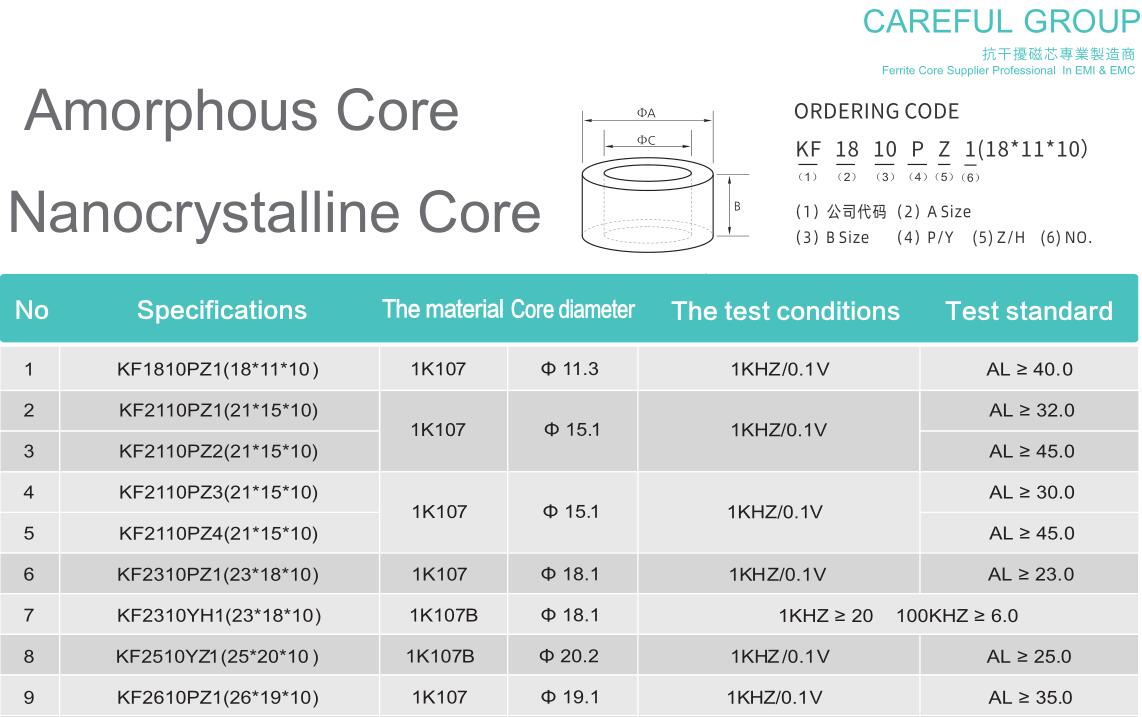Click the ORDERING CODE heading
1142x717 pixels.
tap(876, 111)
